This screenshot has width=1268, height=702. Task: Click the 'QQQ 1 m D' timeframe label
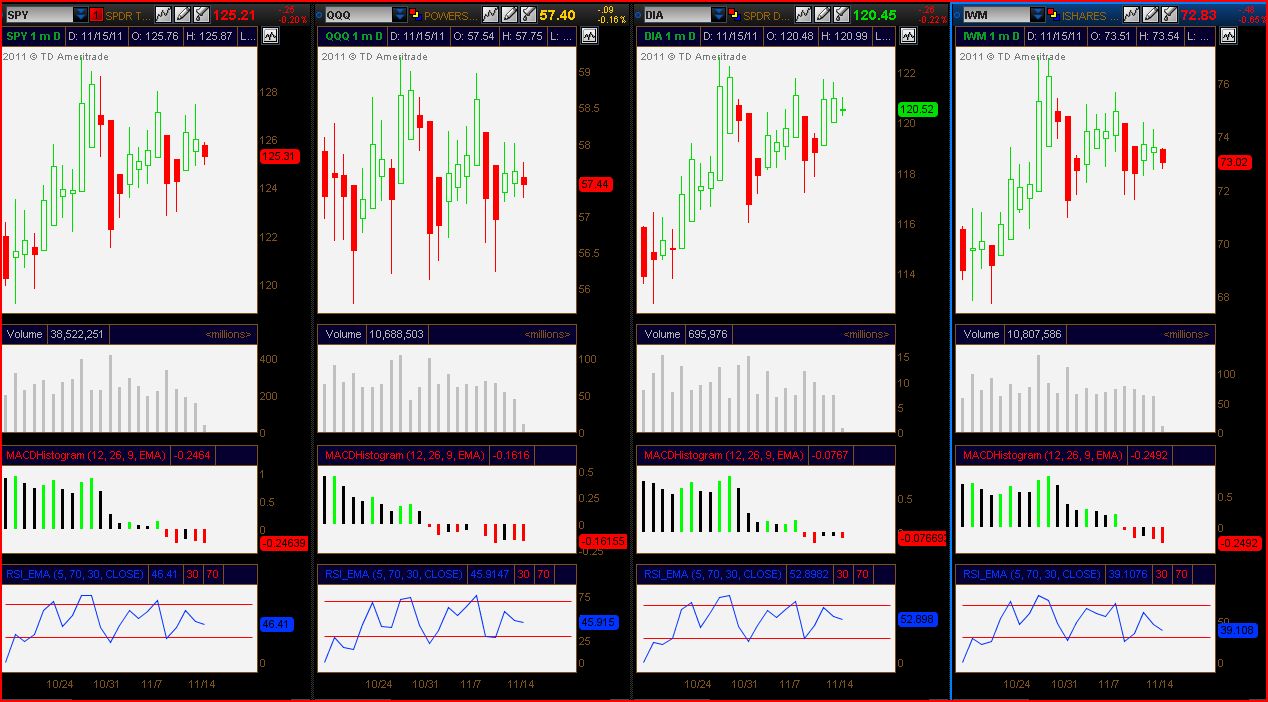(353, 35)
